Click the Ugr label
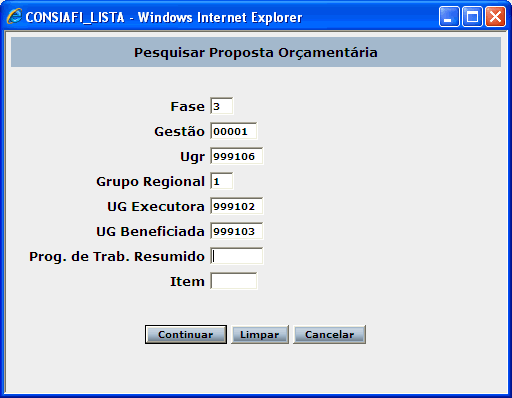The width and height of the screenshot is (512, 398). pos(192,157)
